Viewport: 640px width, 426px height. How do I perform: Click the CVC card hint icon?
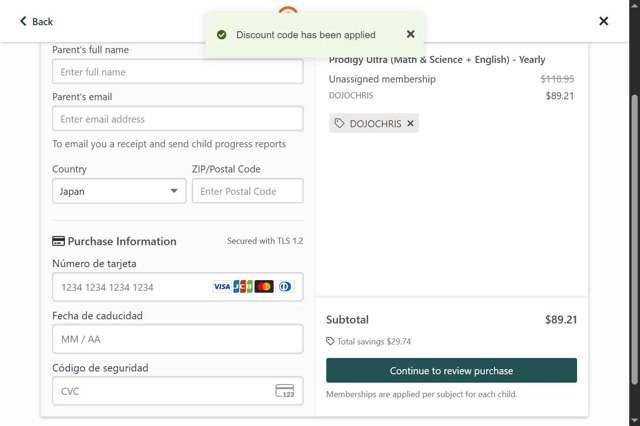click(x=285, y=391)
